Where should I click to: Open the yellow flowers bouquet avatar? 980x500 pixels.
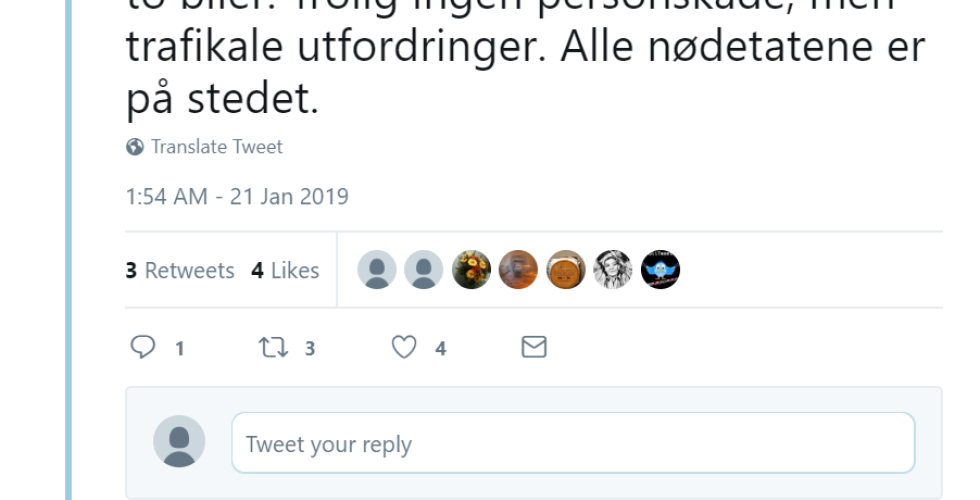[471, 270]
